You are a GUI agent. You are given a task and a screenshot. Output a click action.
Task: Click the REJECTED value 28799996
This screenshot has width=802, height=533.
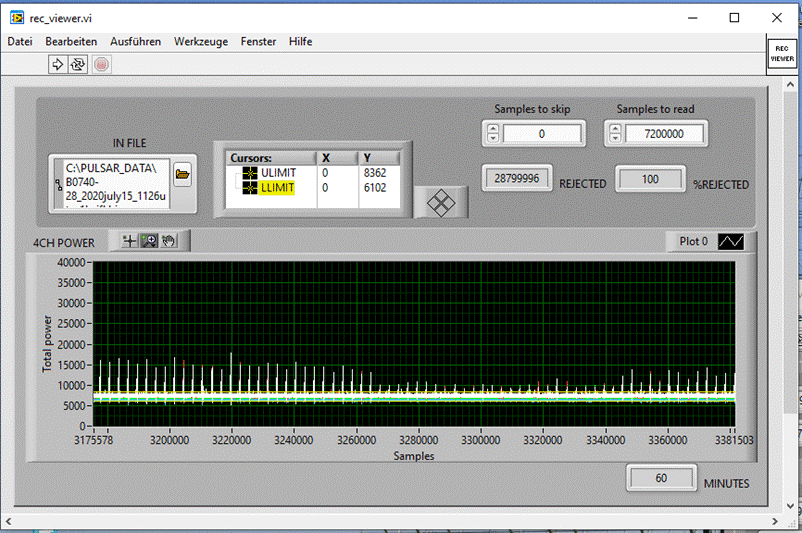pyautogui.click(x=517, y=179)
